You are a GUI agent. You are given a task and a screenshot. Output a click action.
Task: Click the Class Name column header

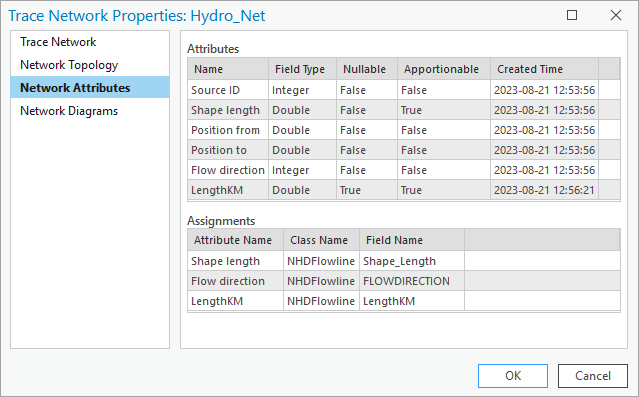(x=322, y=240)
